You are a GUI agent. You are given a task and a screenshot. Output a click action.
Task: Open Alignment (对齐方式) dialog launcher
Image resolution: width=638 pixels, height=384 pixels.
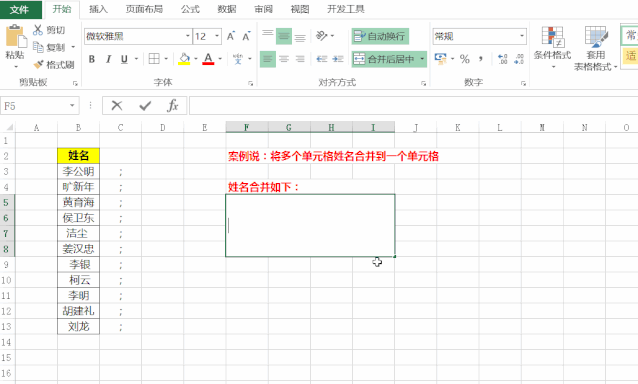point(424,83)
